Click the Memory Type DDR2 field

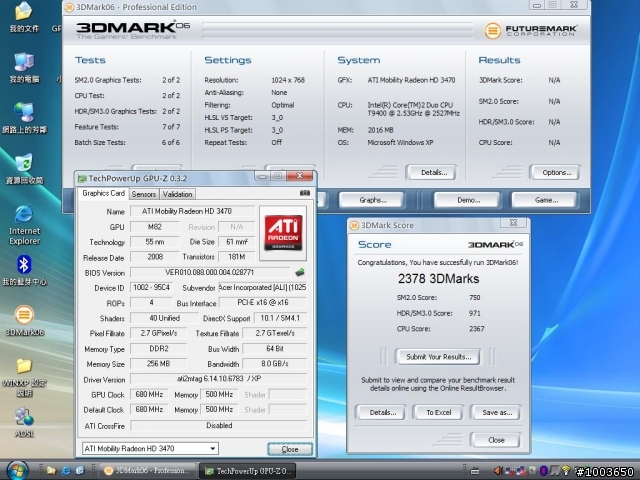tap(158, 349)
